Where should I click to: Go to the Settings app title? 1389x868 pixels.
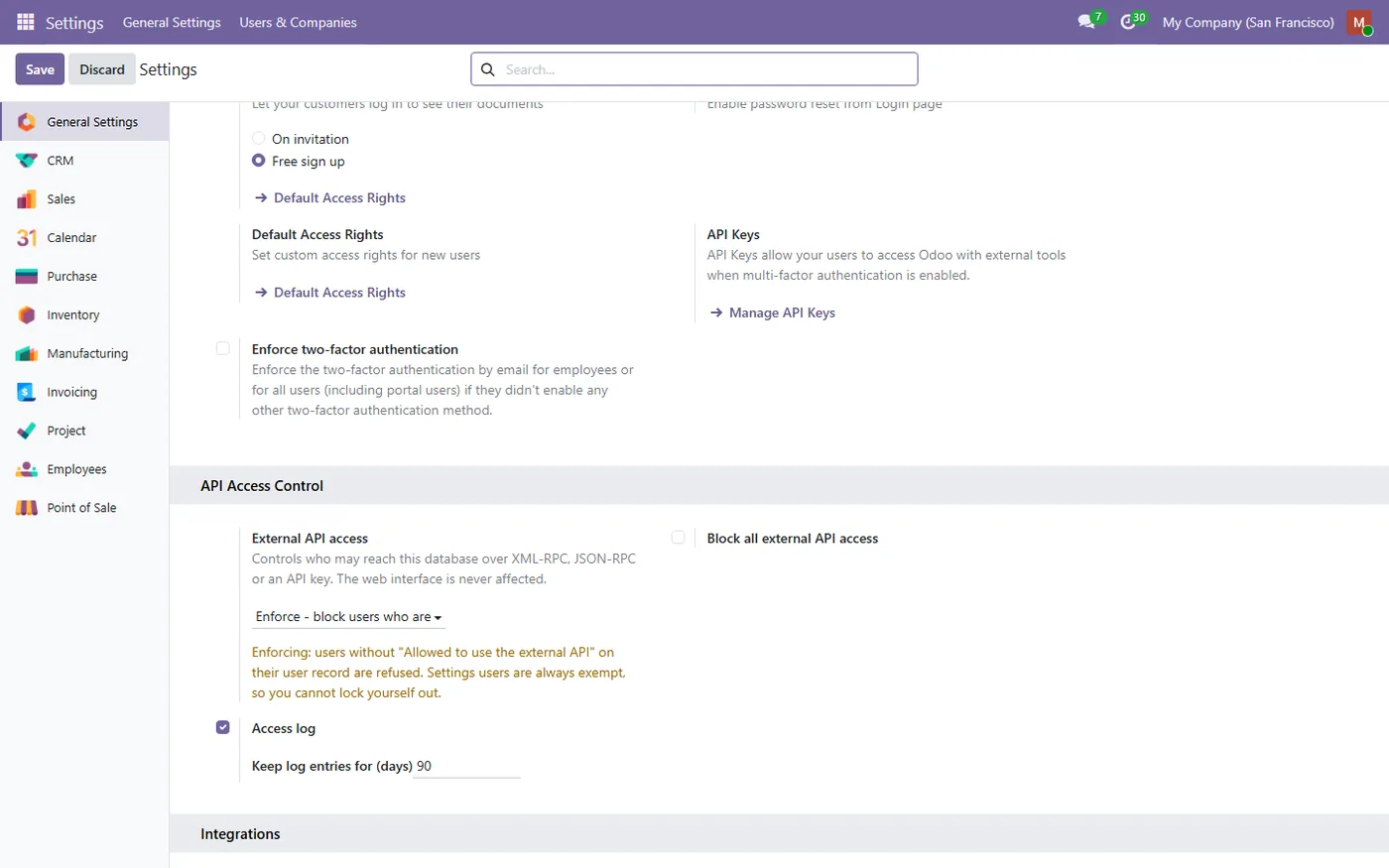(74, 23)
